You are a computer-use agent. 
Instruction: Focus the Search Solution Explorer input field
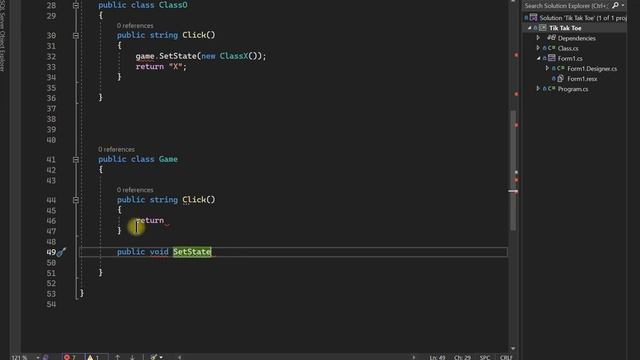tap(566, 5)
